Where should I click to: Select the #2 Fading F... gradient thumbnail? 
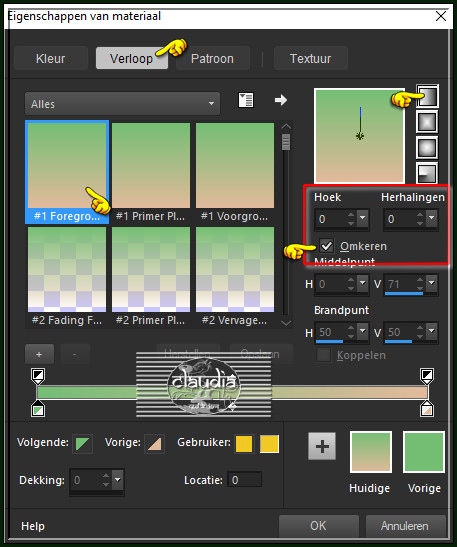[x=67, y=276]
